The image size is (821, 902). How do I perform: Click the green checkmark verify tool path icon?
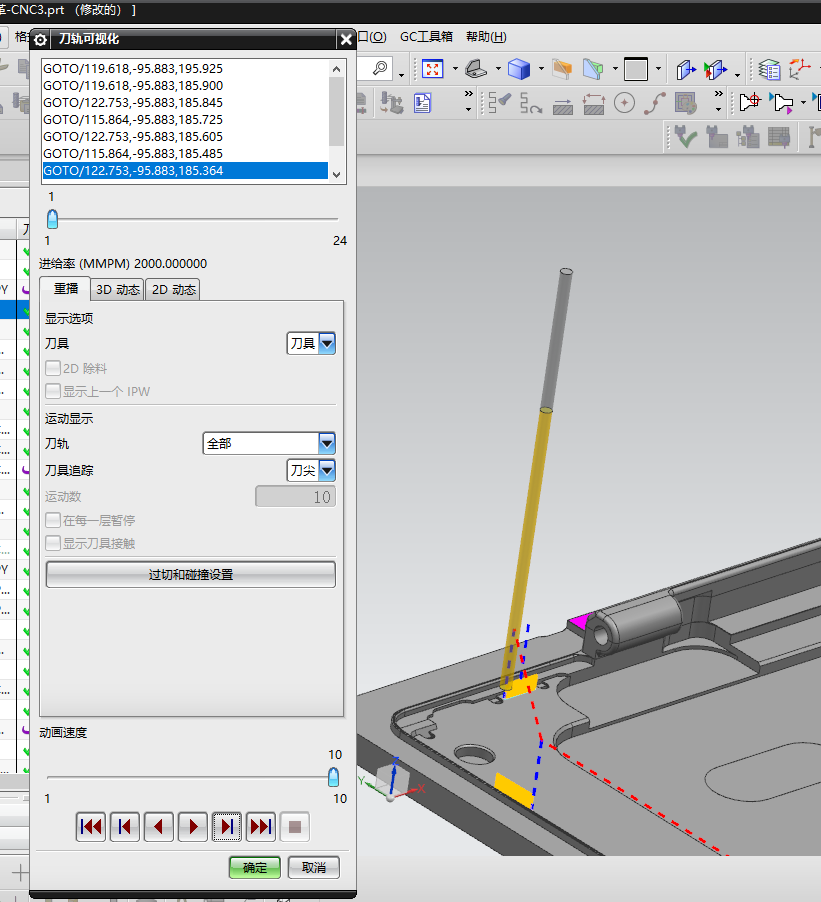(685, 137)
